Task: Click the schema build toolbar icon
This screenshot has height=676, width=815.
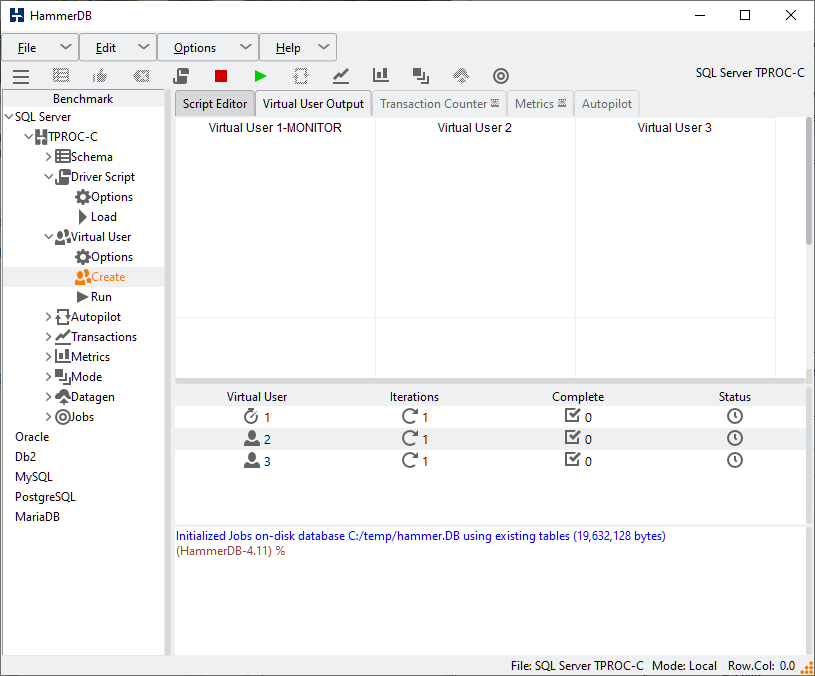Action: [61, 76]
